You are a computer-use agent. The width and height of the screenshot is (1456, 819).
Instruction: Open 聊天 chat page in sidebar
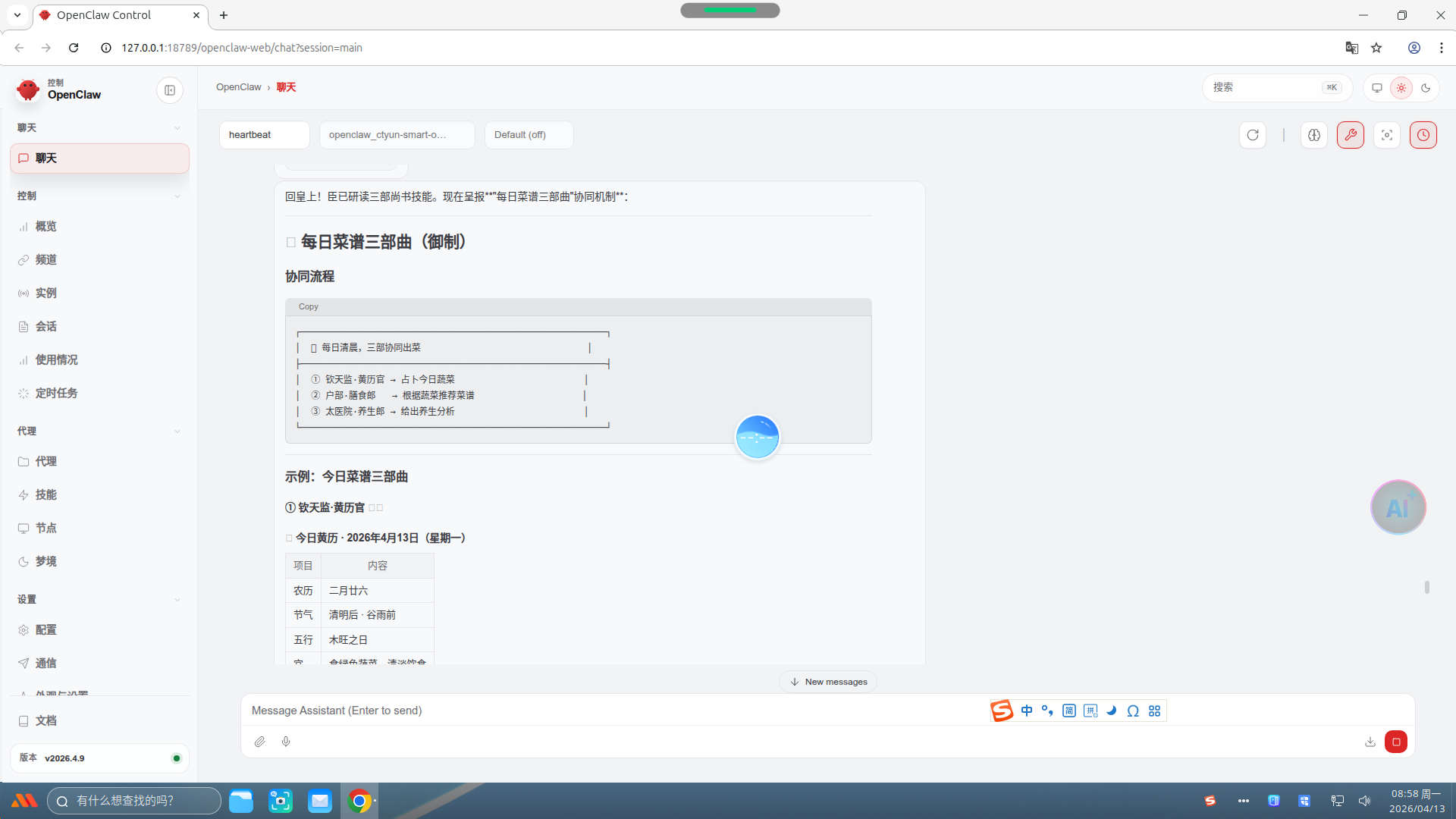99,158
